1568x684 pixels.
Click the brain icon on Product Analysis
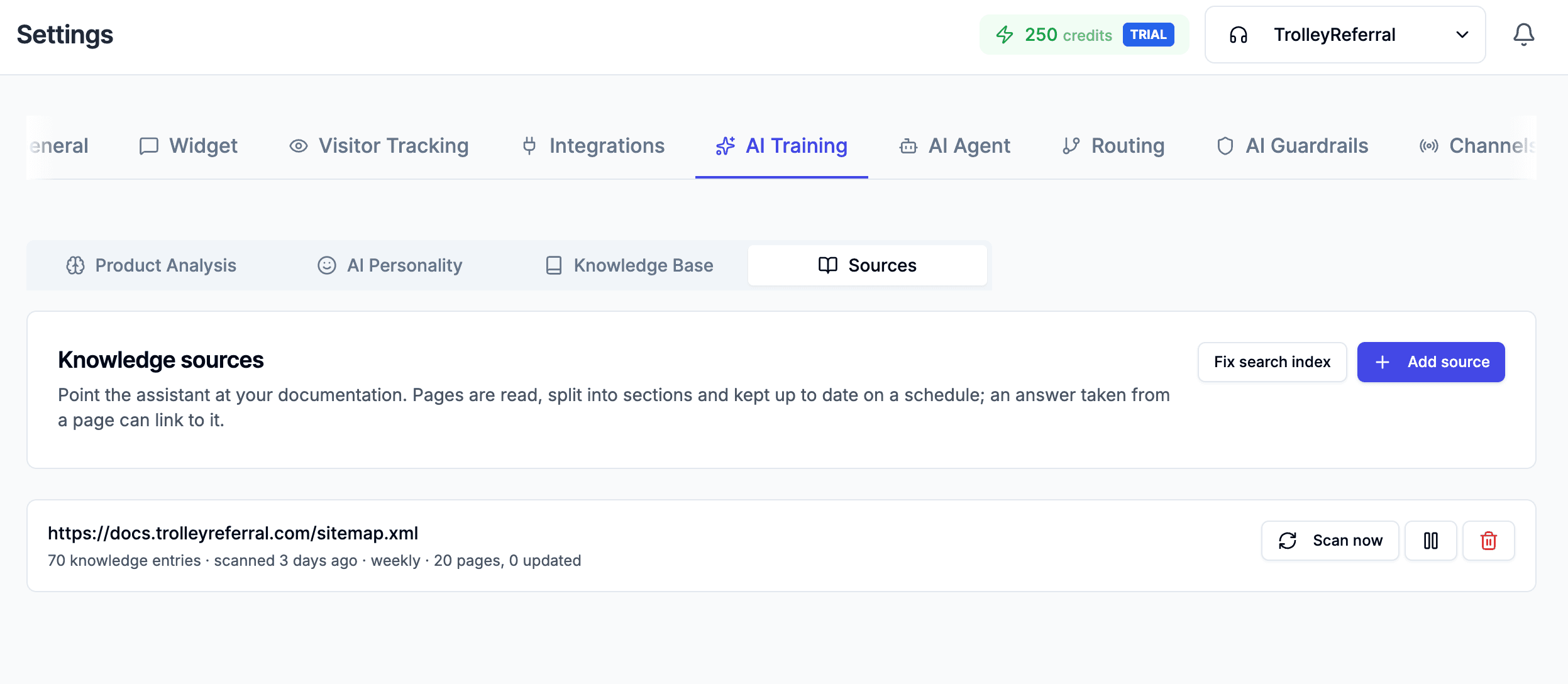pyautogui.click(x=75, y=265)
